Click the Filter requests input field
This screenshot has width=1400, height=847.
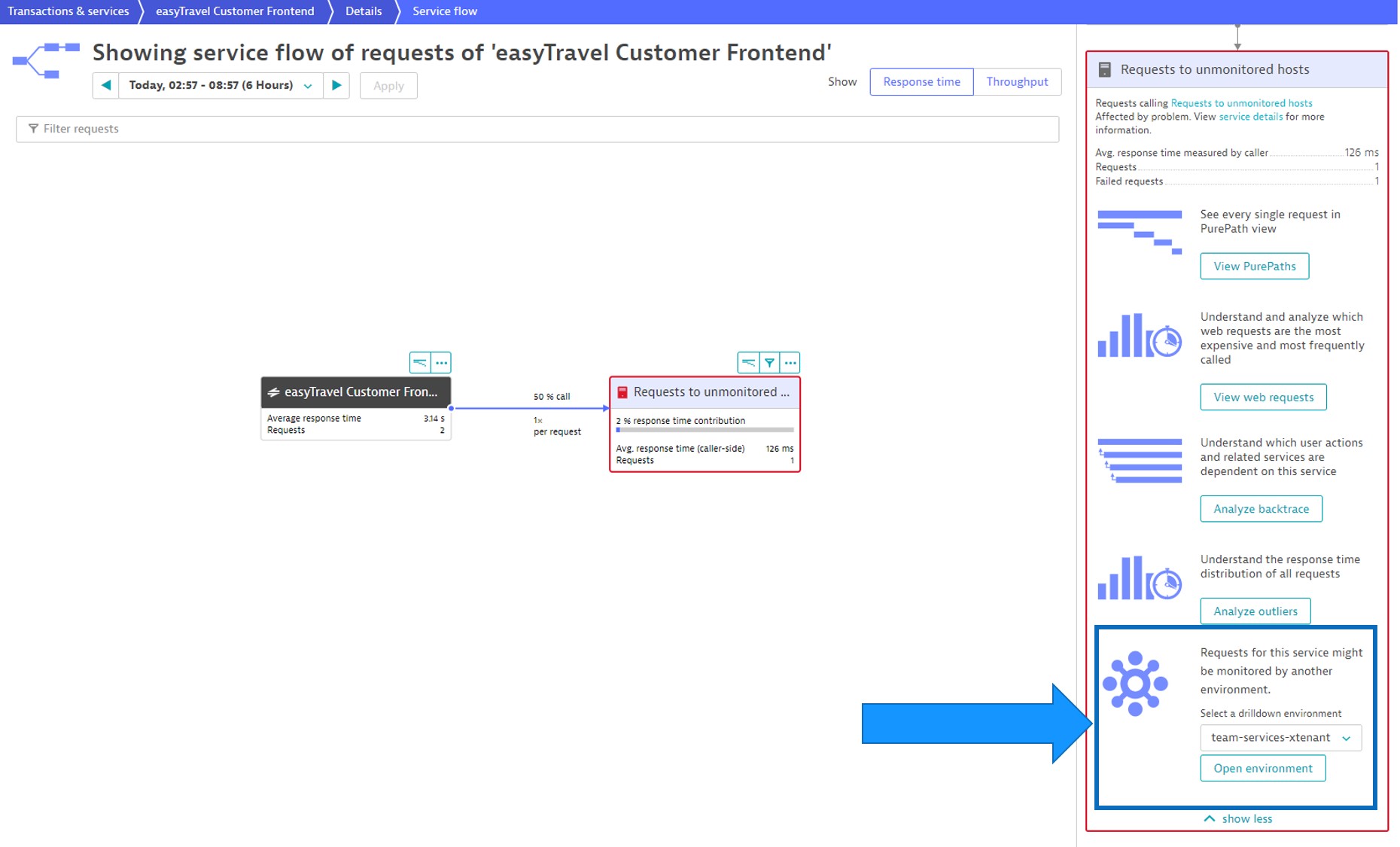click(537, 129)
